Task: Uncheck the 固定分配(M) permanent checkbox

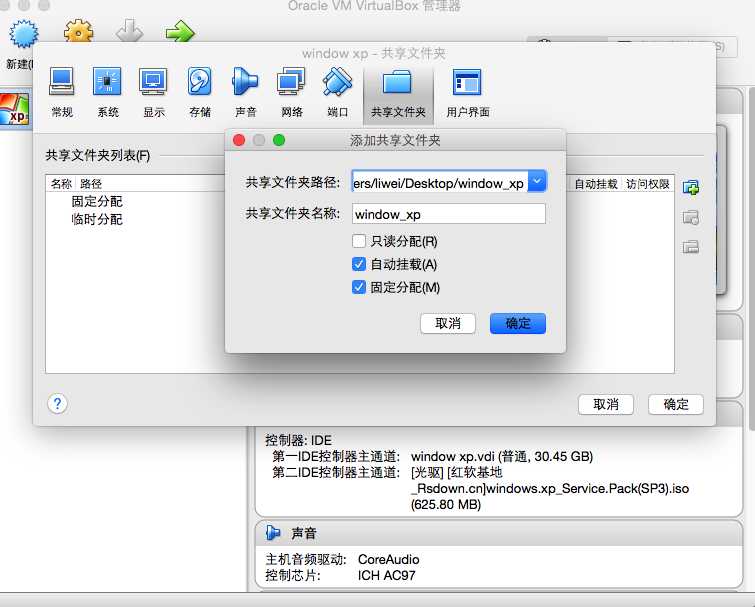Action: point(359,287)
